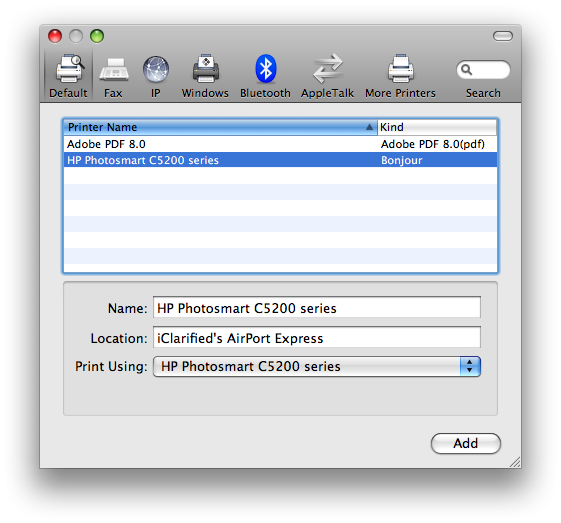561x523 pixels.
Task: Click the Add button
Action: 465,444
